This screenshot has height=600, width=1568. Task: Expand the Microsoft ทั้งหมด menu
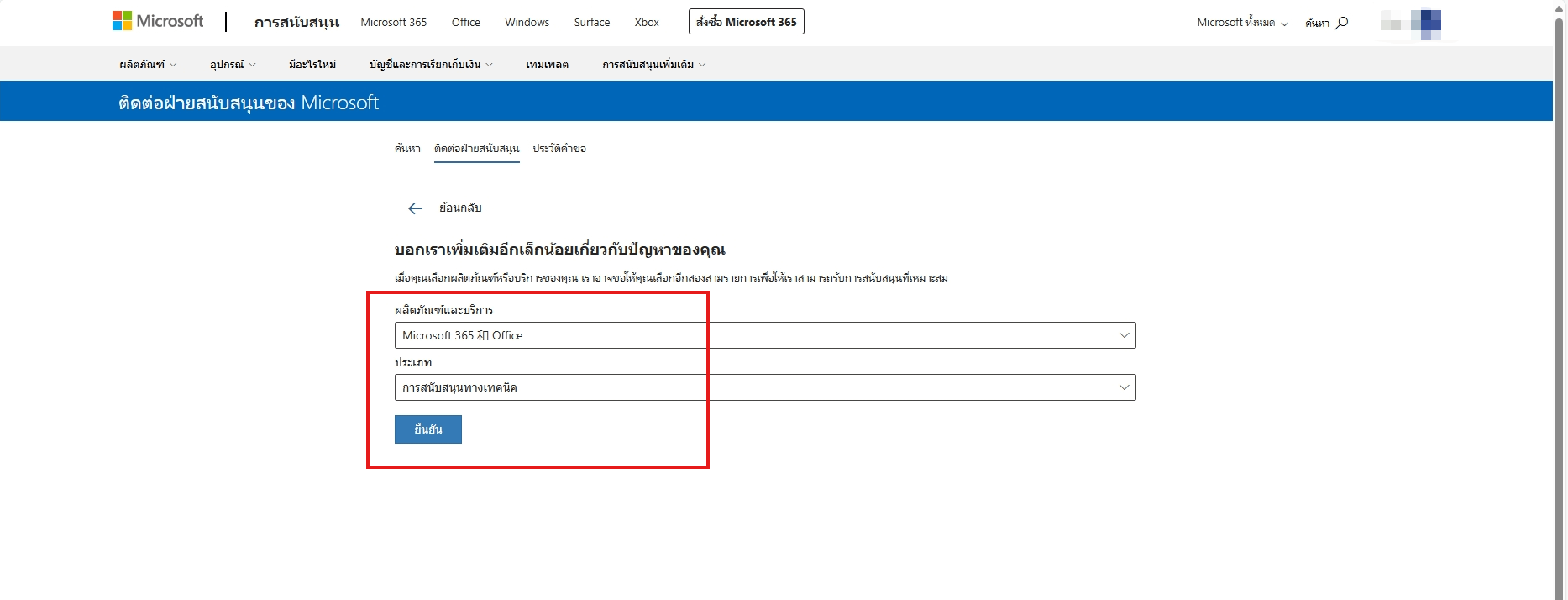point(1242,23)
